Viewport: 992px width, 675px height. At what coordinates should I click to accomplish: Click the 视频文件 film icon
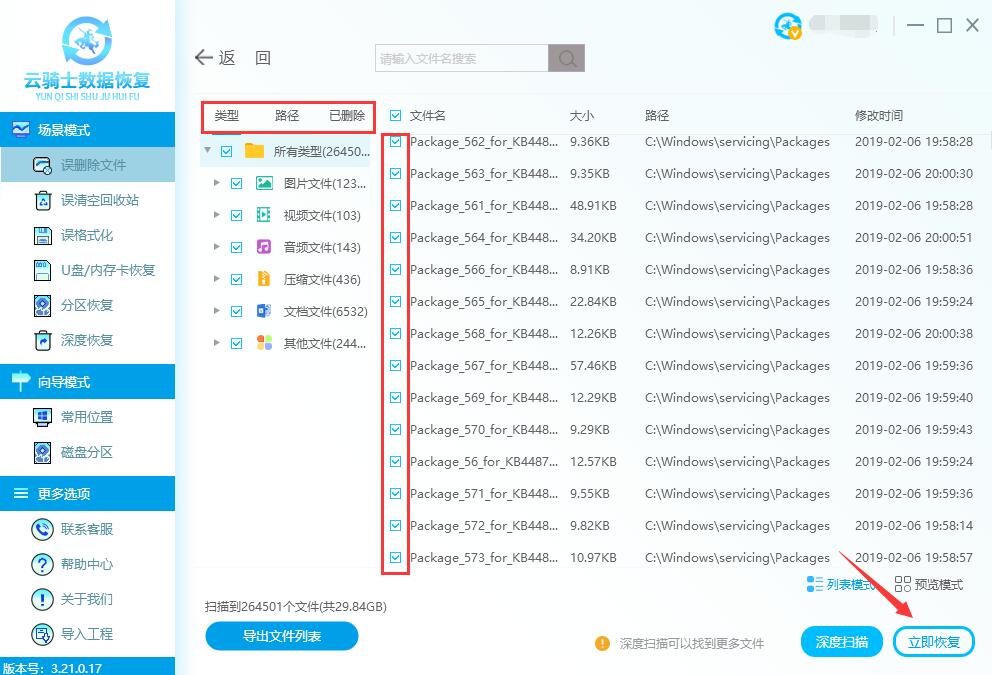[264, 215]
